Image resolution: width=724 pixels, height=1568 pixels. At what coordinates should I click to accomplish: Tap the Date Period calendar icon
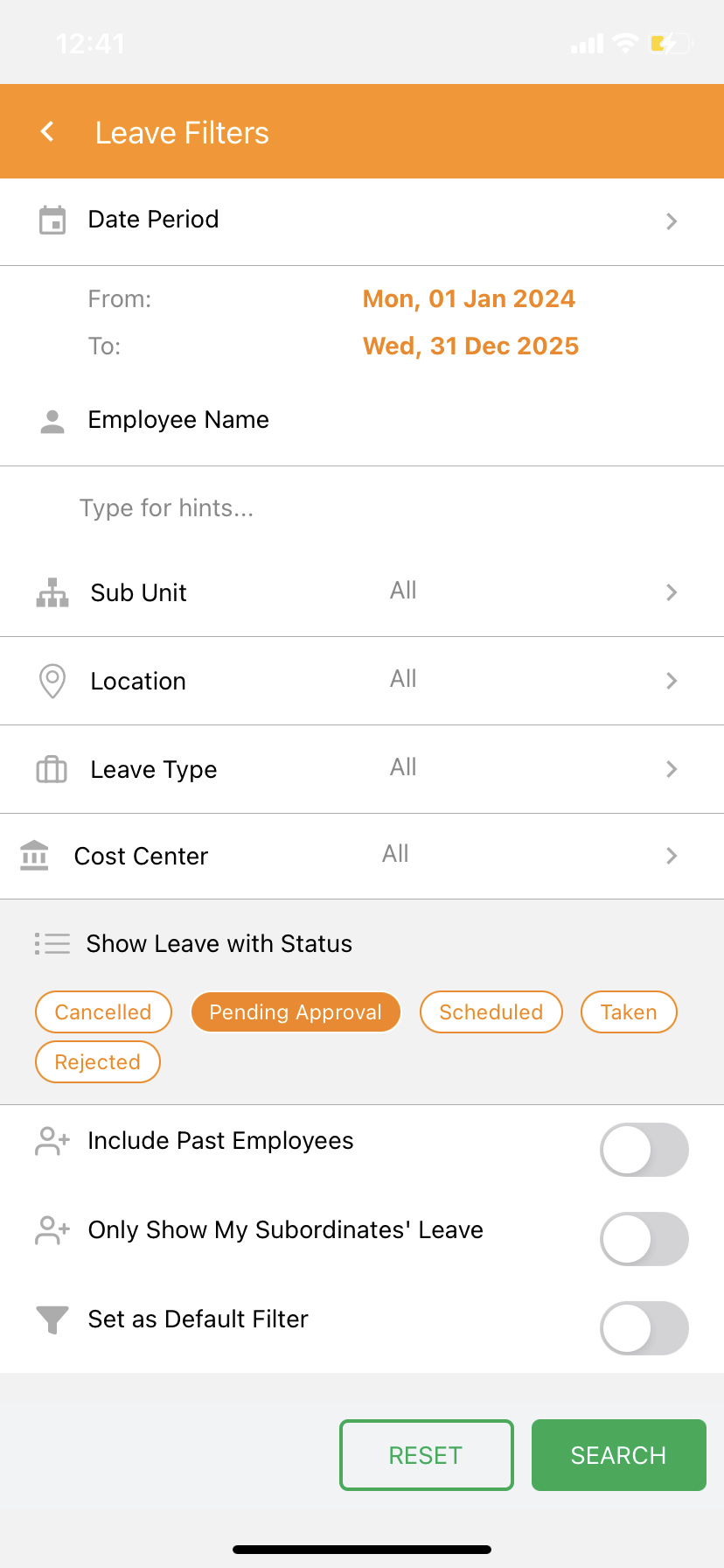click(x=52, y=220)
